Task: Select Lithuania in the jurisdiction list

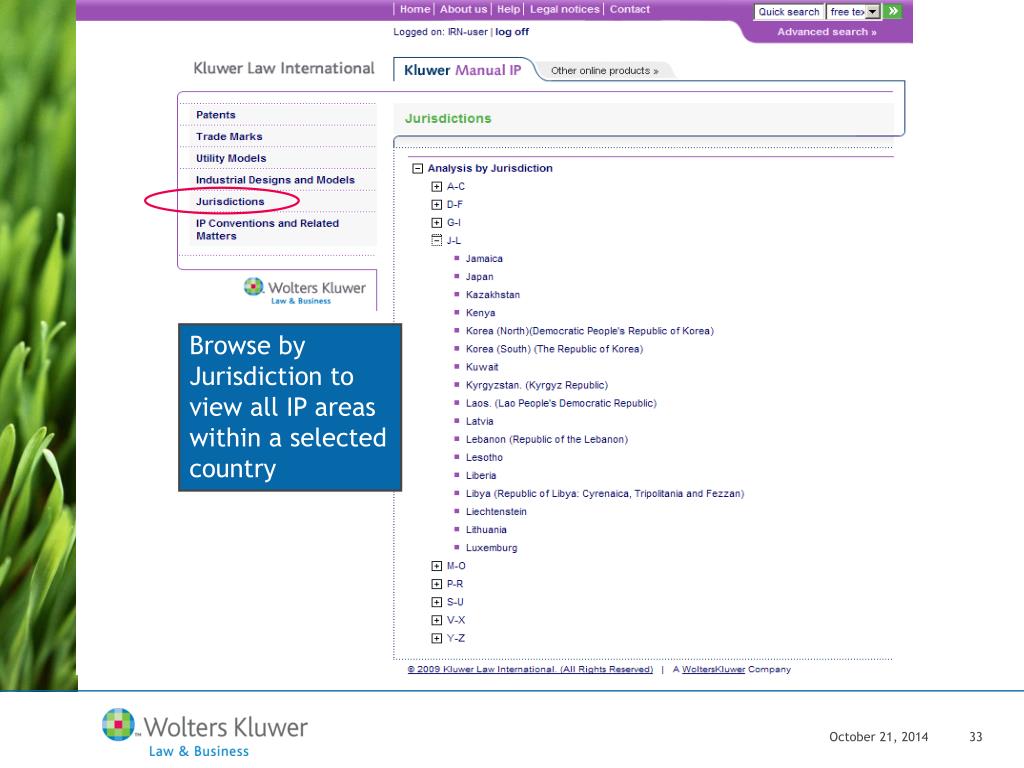Action: 486,530
